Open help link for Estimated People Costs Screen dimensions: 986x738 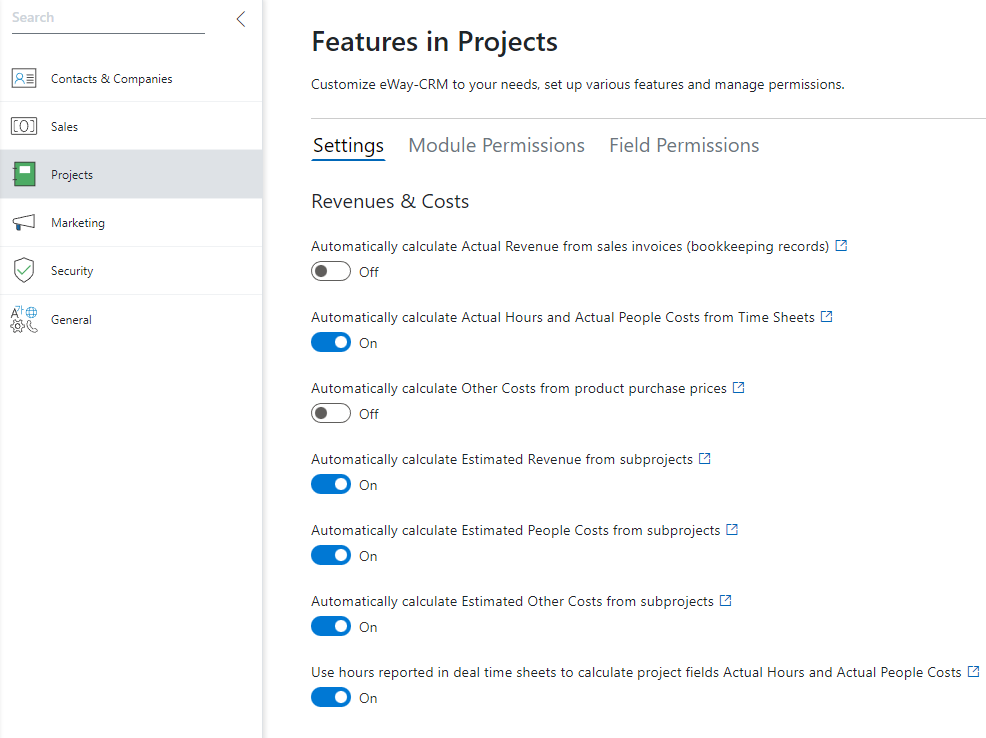tap(732, 530)
